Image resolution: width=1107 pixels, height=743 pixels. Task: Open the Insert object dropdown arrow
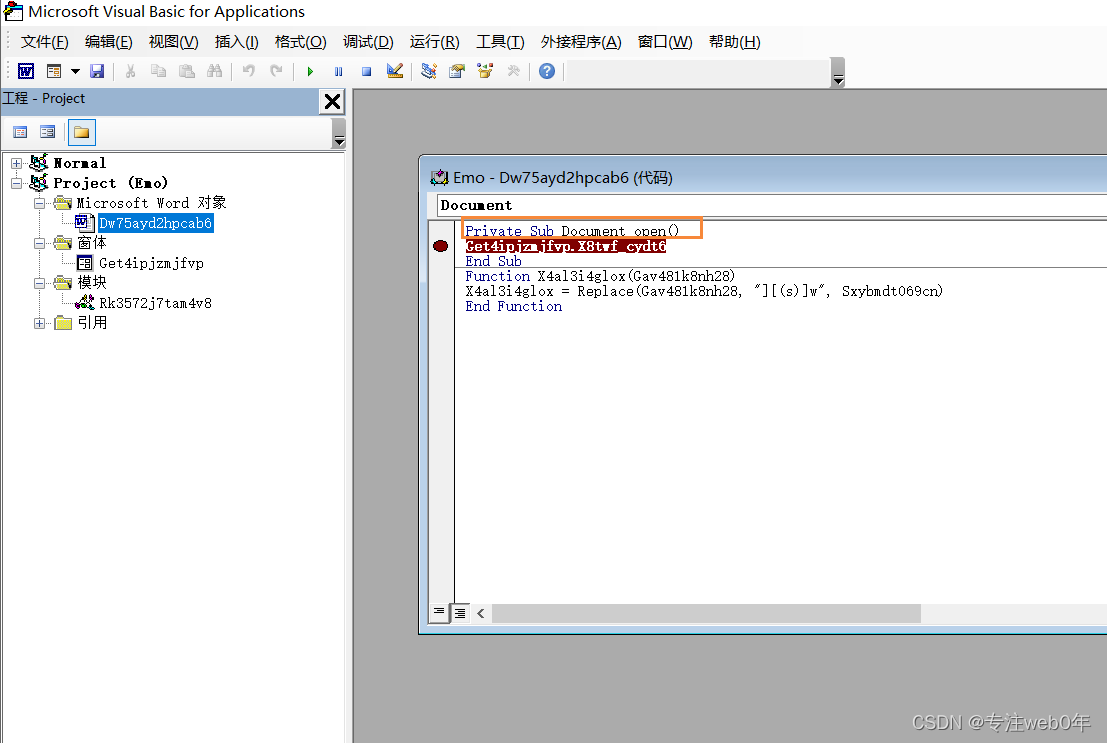[75, 71]
